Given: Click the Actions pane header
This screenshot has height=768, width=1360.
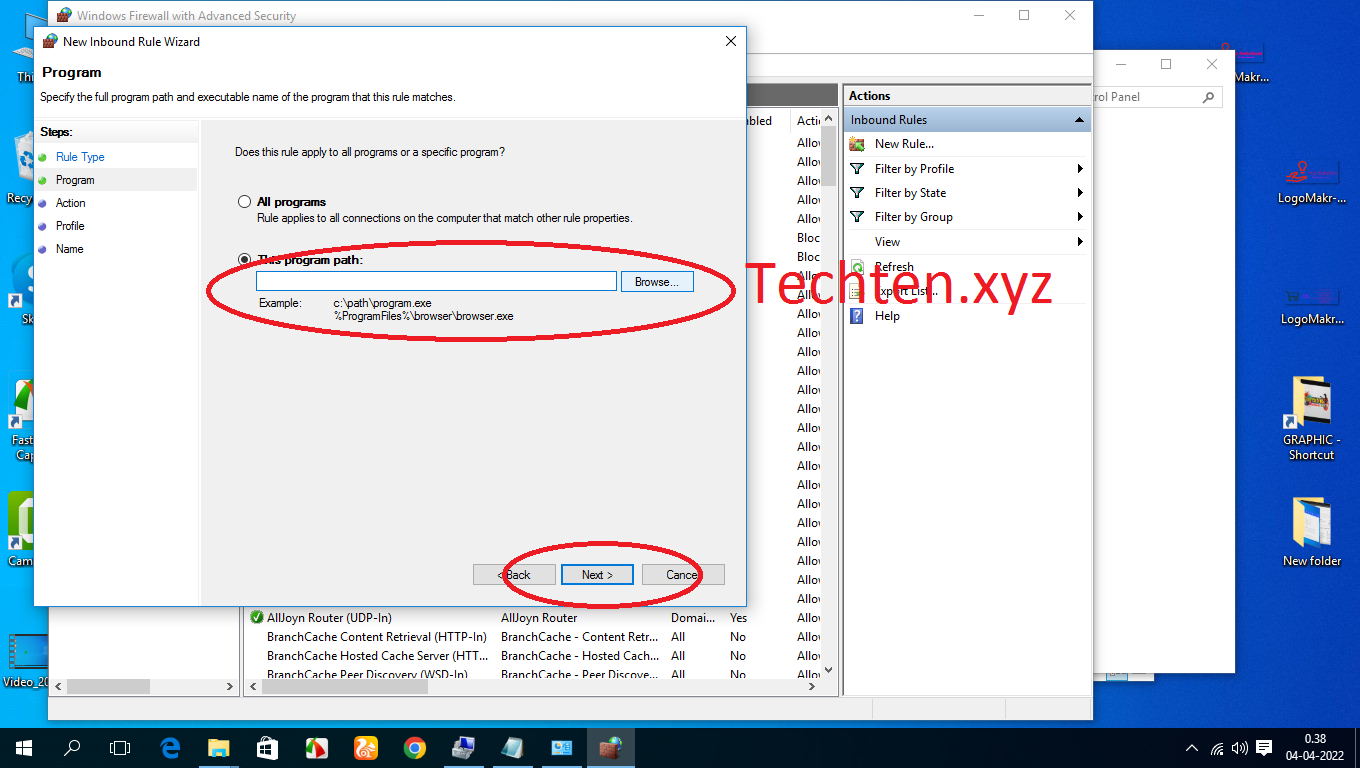Looking at the screenshot, I should [x=966, y=96].
